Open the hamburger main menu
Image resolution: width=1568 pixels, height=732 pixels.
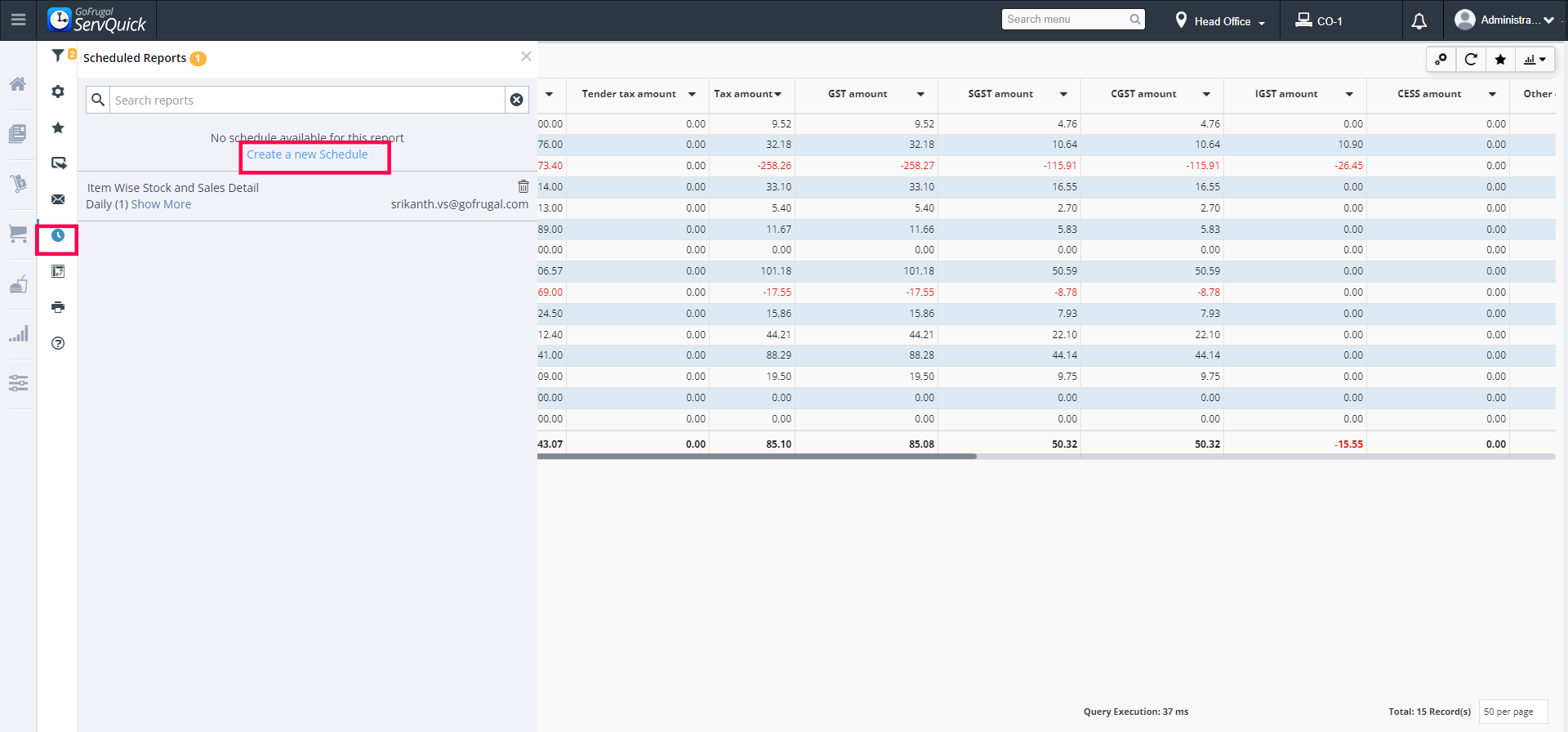coord(18,20)
